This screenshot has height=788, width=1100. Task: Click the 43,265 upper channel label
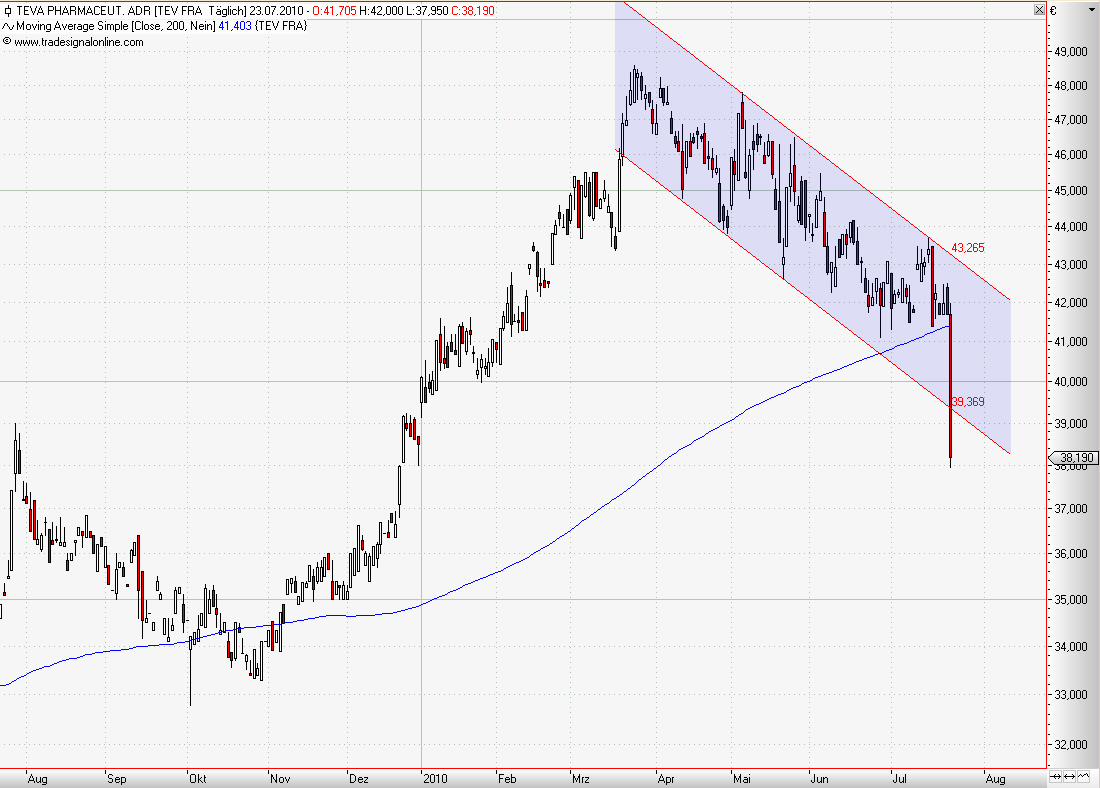(x=967, y=248)
